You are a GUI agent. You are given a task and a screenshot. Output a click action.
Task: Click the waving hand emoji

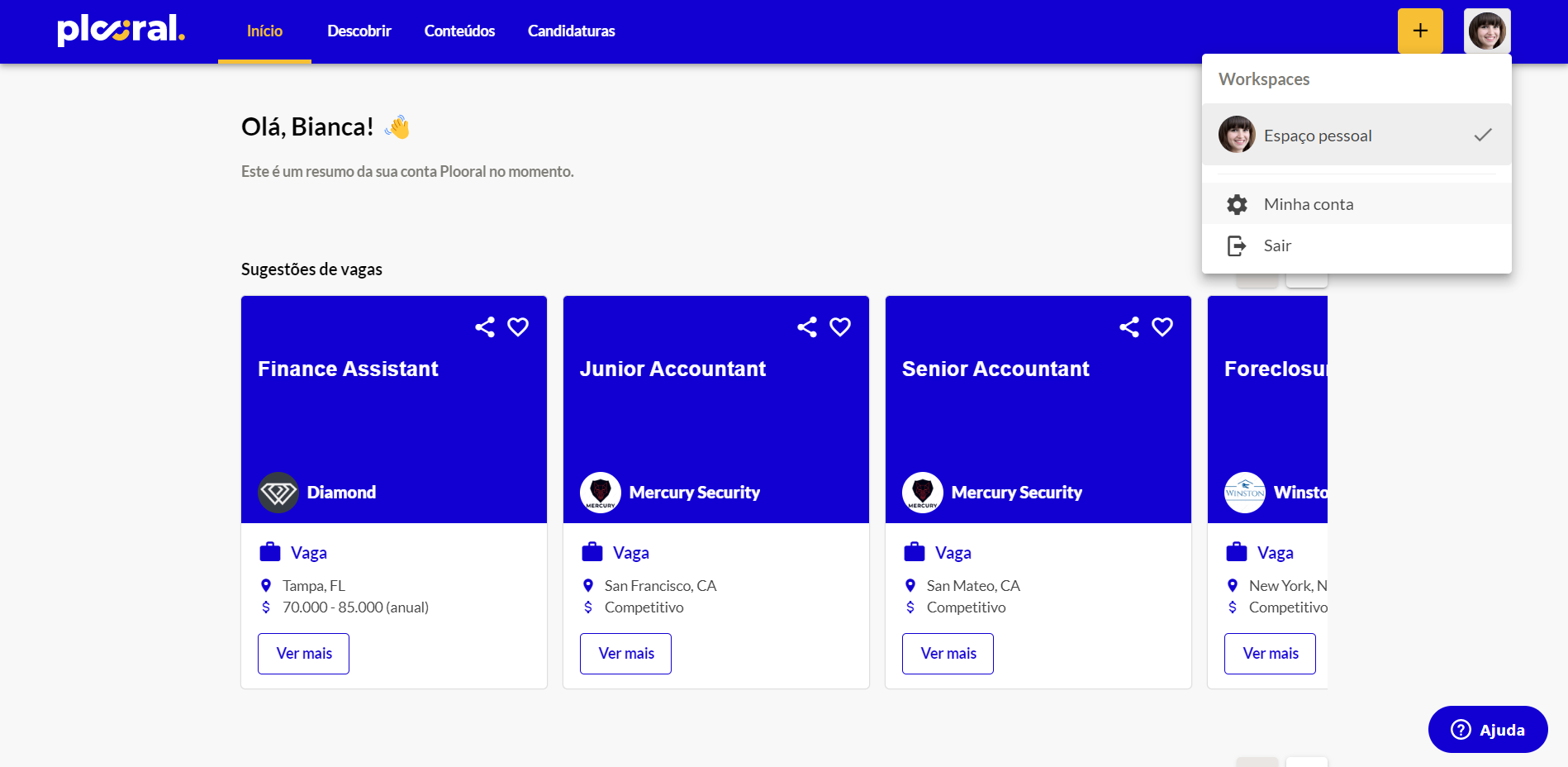pyautogui.click(x=397, y=126)
